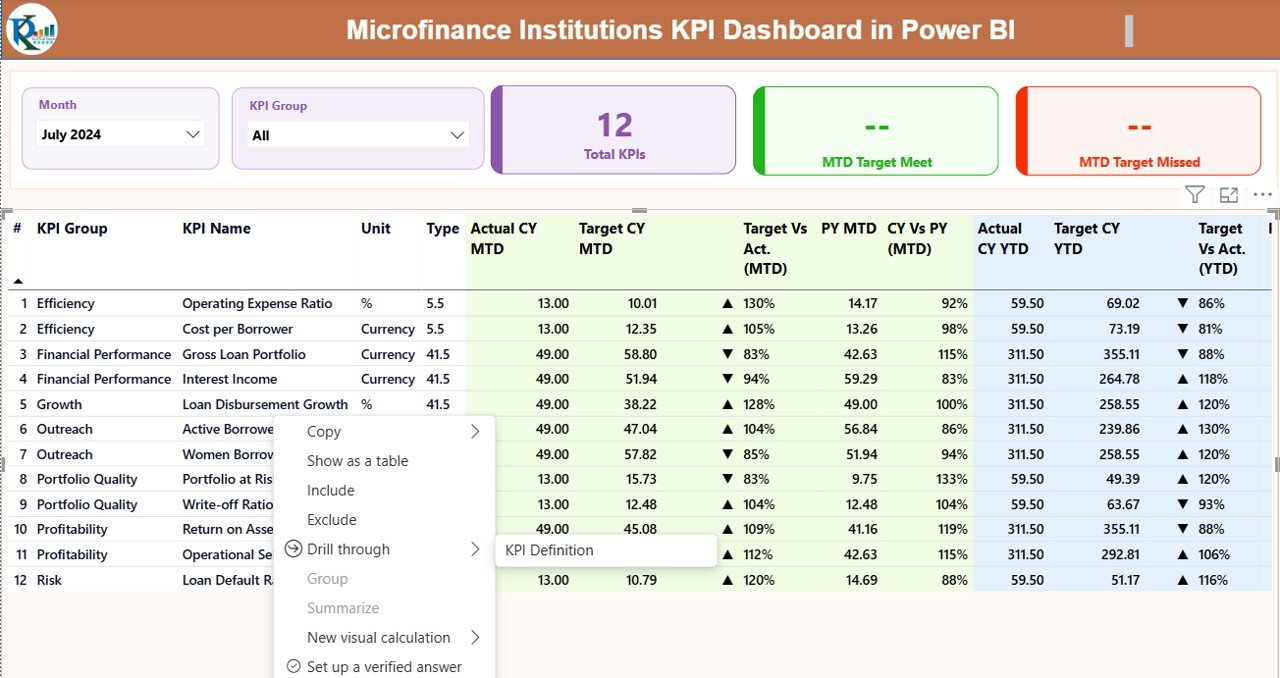
Task: Click the verified answer checkmark icon
Action: coord(293,666)
